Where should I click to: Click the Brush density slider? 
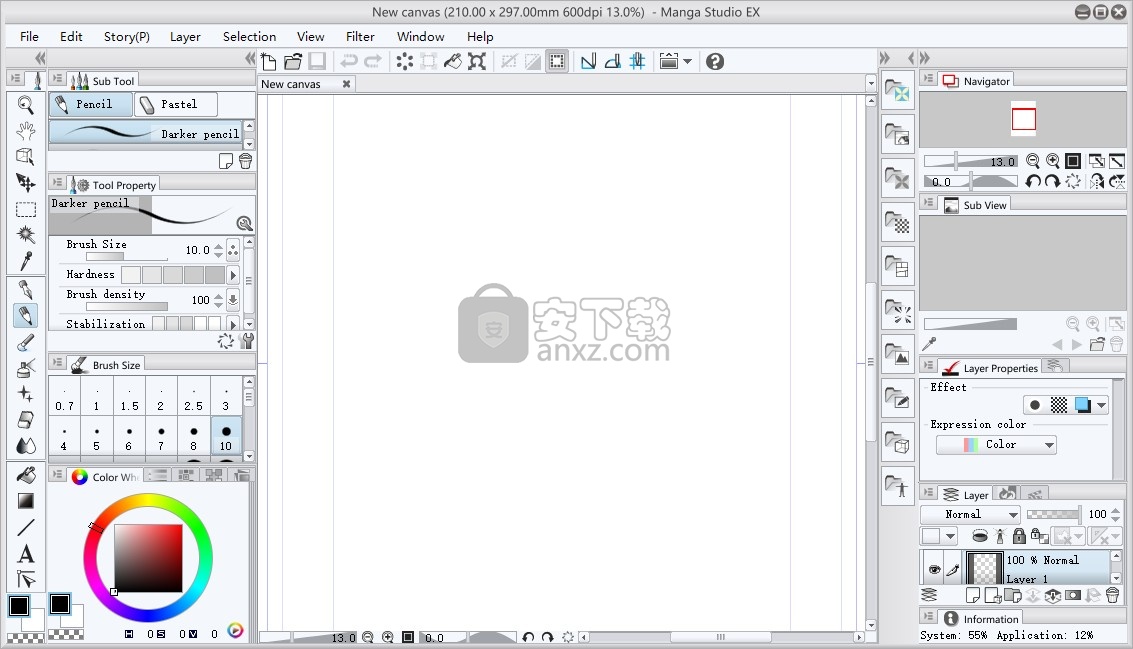(x=127, y=306)
